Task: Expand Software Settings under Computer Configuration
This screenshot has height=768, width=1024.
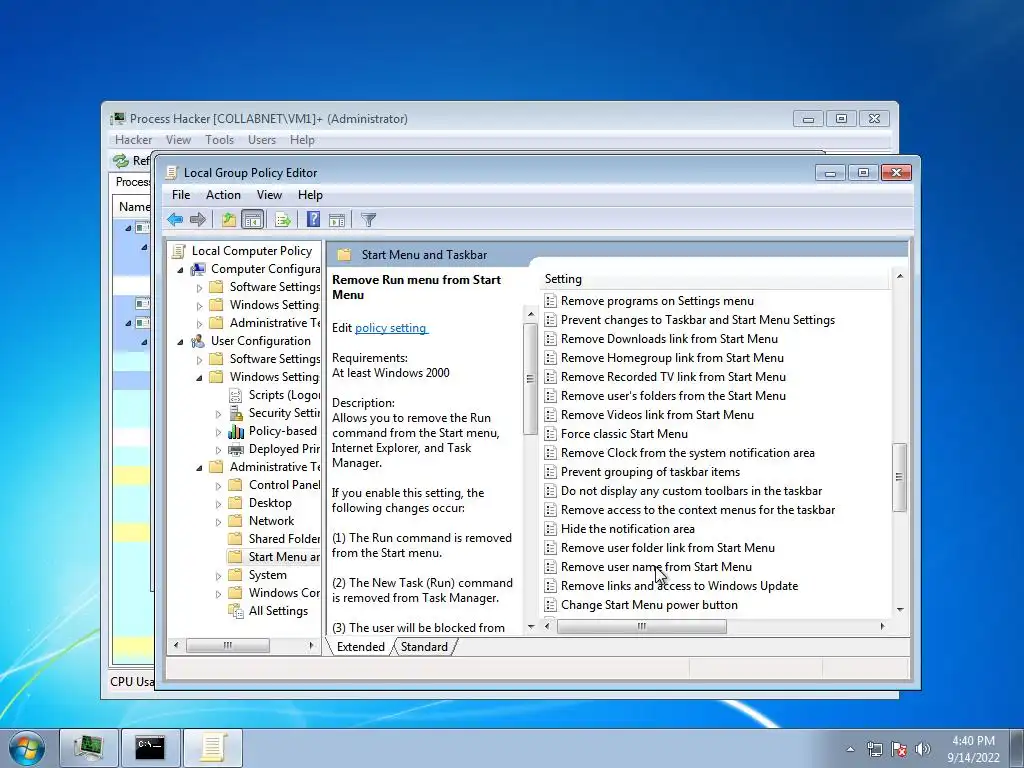Action: click(200, 287)
